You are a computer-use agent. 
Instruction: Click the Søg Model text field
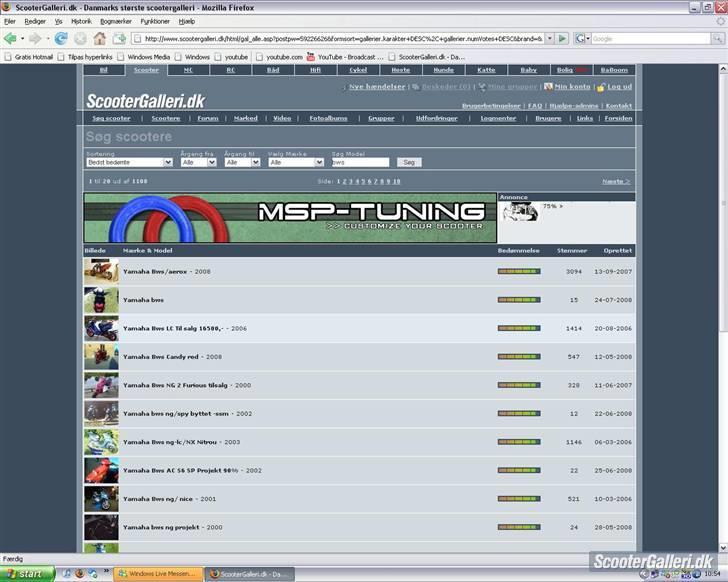361,162
